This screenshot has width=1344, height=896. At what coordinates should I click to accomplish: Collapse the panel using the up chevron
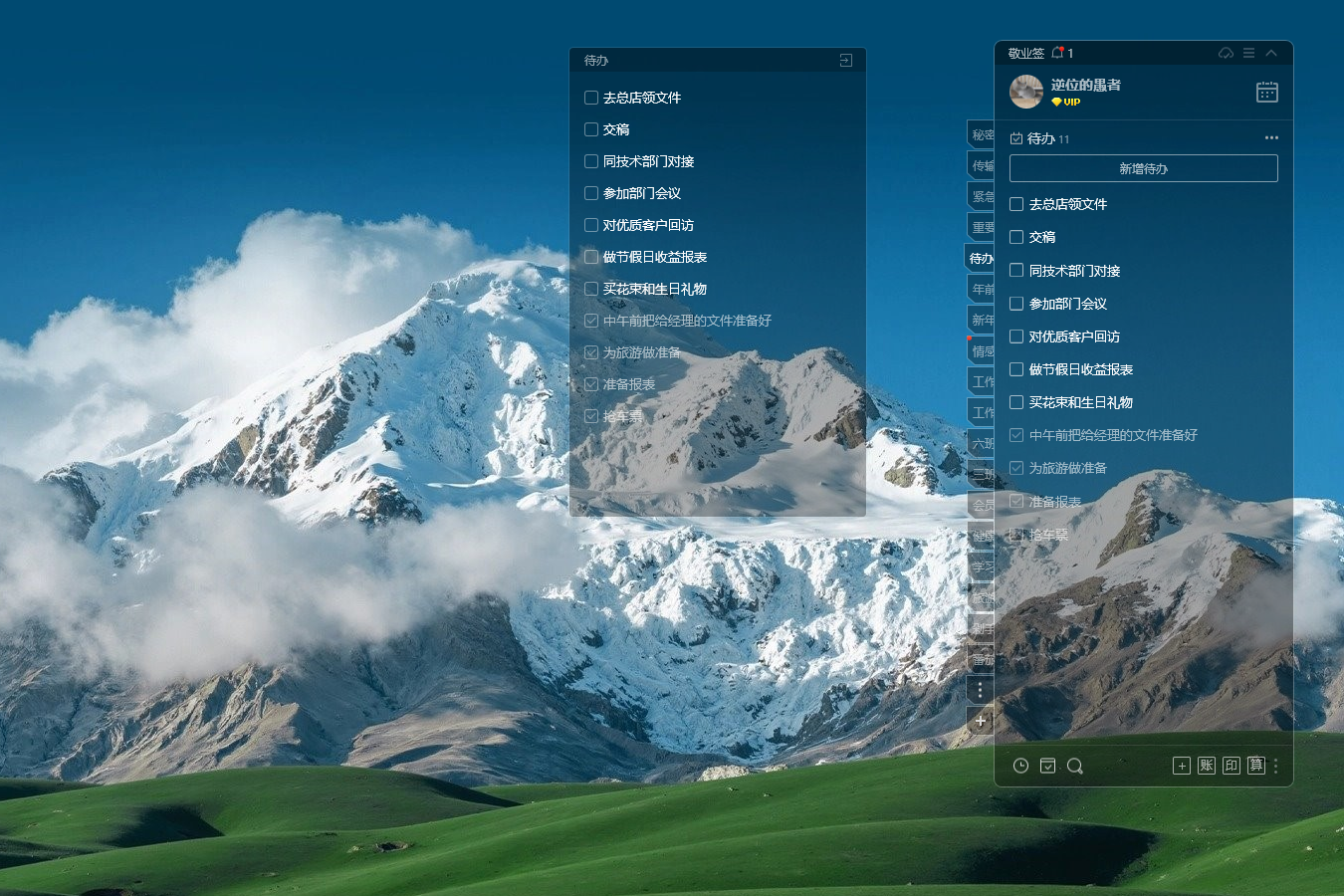(x=1271, y=53)
